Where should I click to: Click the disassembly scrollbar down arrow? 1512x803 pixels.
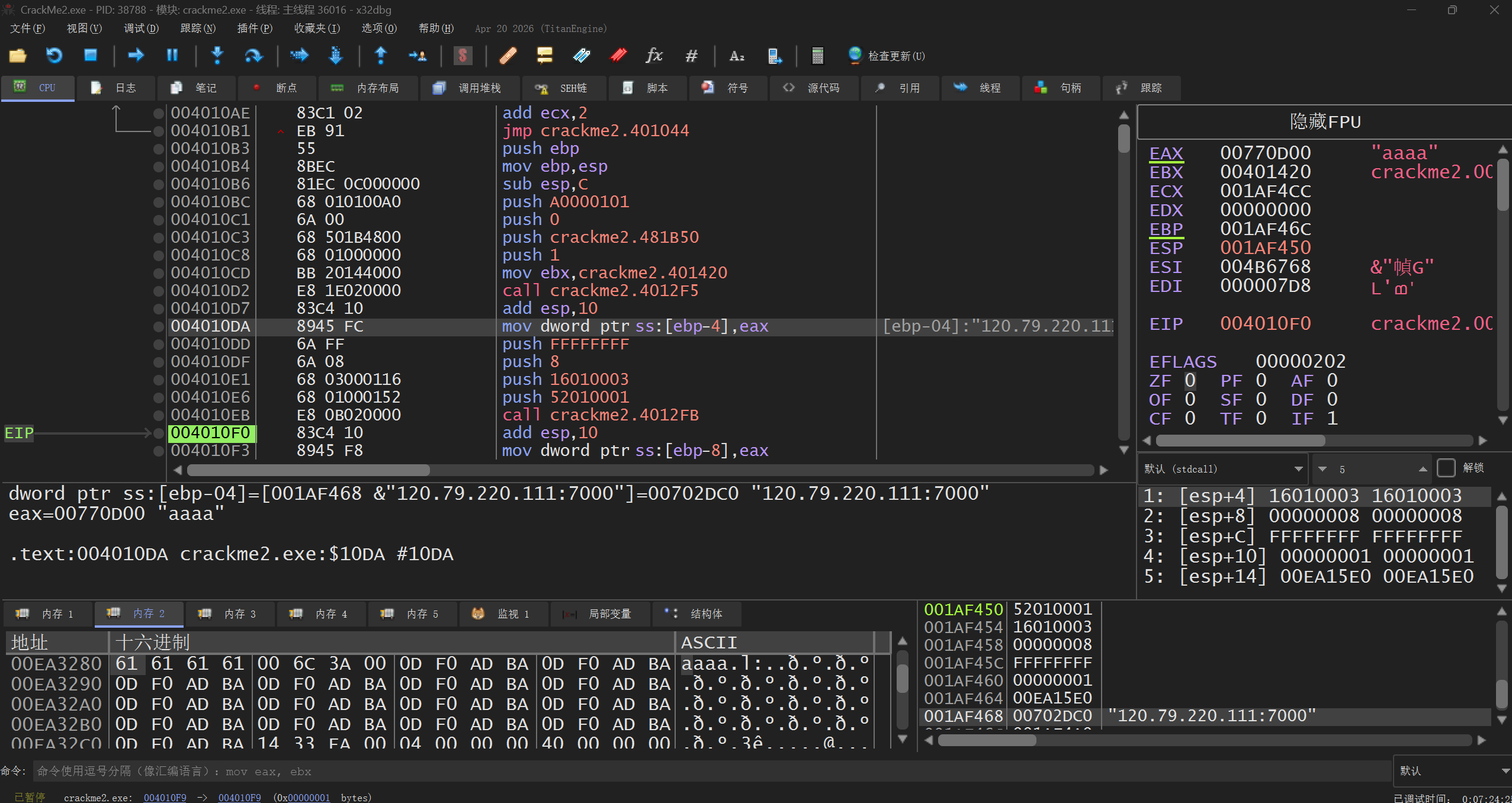point(1123,450)
